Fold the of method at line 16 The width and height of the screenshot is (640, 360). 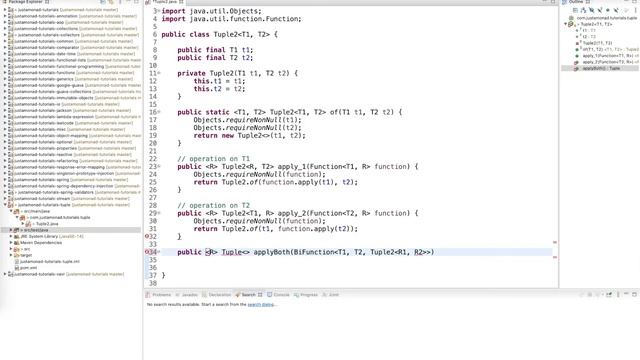tap(159, 112)
